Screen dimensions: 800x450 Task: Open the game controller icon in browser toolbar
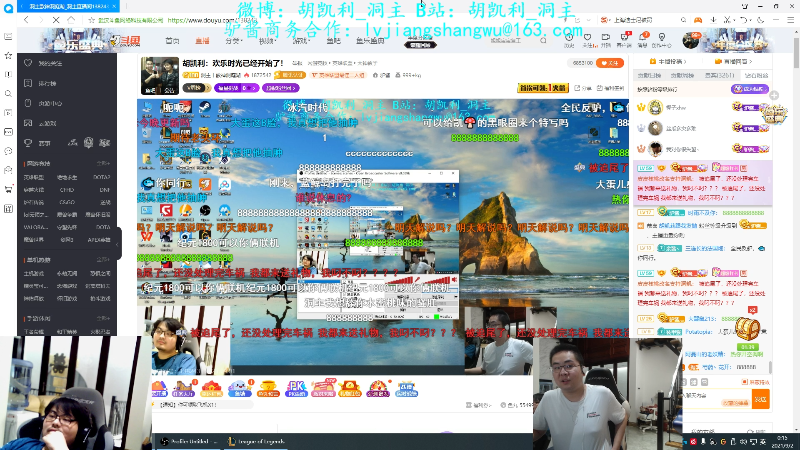pyautogui.click(x=698, y=20)
